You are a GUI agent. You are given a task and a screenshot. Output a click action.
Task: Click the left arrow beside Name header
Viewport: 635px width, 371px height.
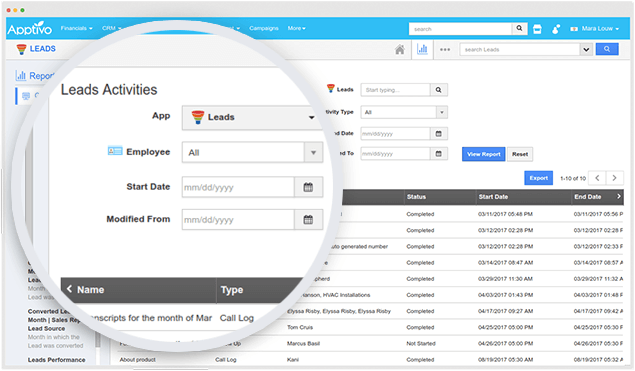point(69,289)
